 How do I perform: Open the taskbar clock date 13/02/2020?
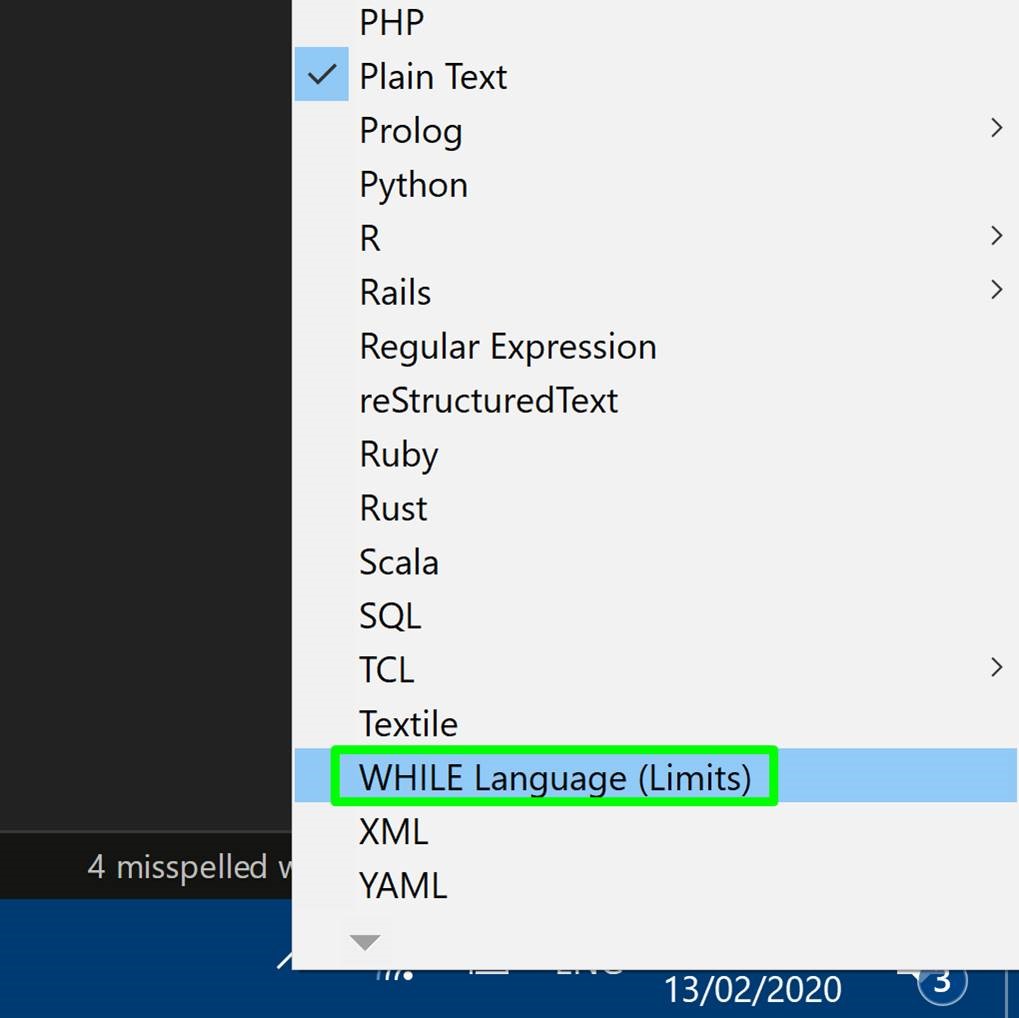pyautogui.click(x=753, y=991)
